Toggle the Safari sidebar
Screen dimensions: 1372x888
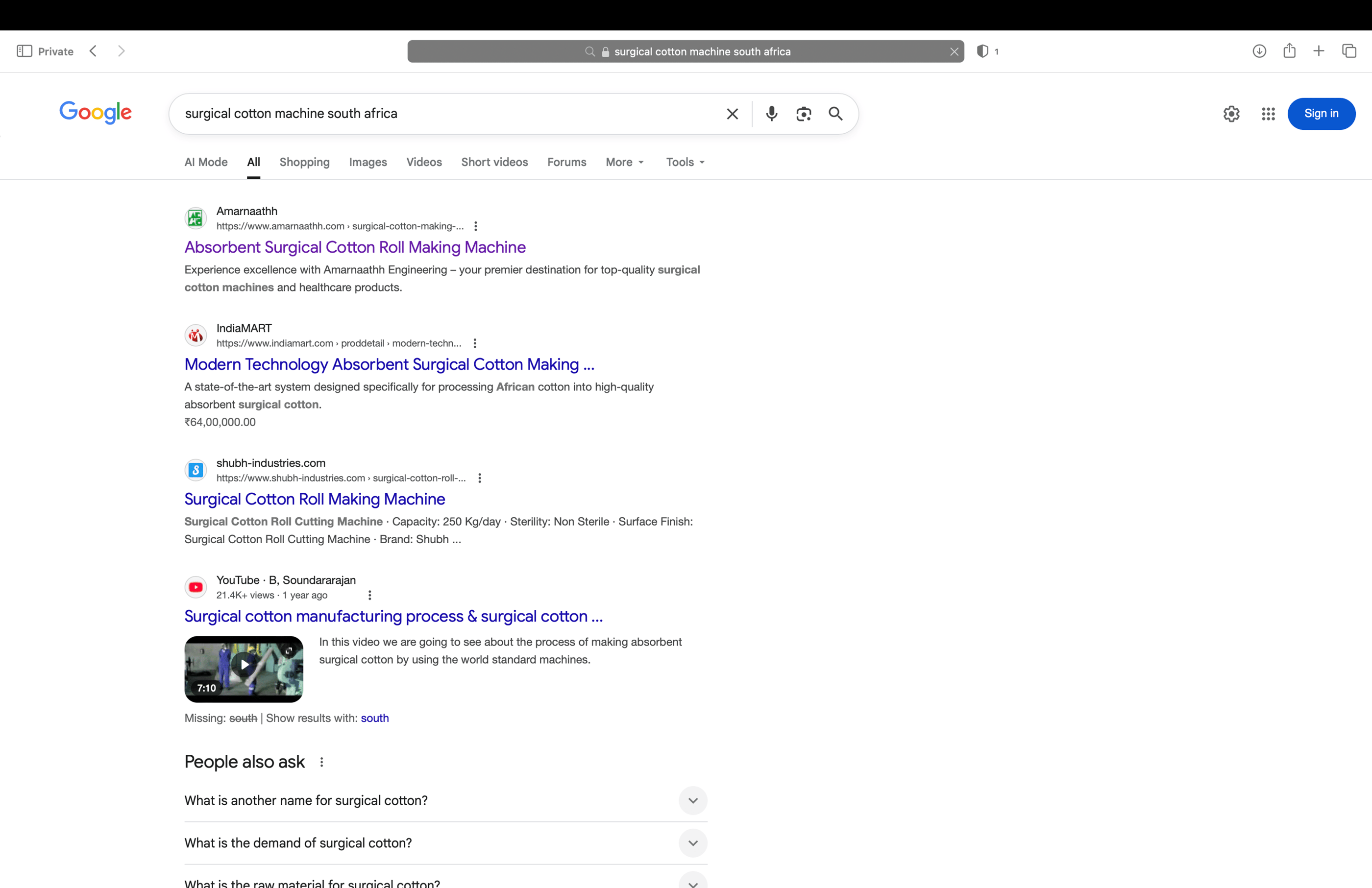(24, 51)
